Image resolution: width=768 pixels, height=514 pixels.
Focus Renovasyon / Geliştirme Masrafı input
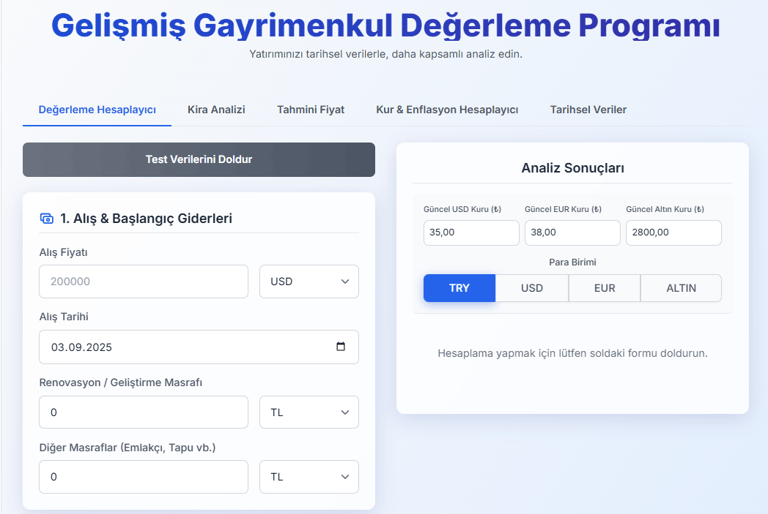(144, 412)
